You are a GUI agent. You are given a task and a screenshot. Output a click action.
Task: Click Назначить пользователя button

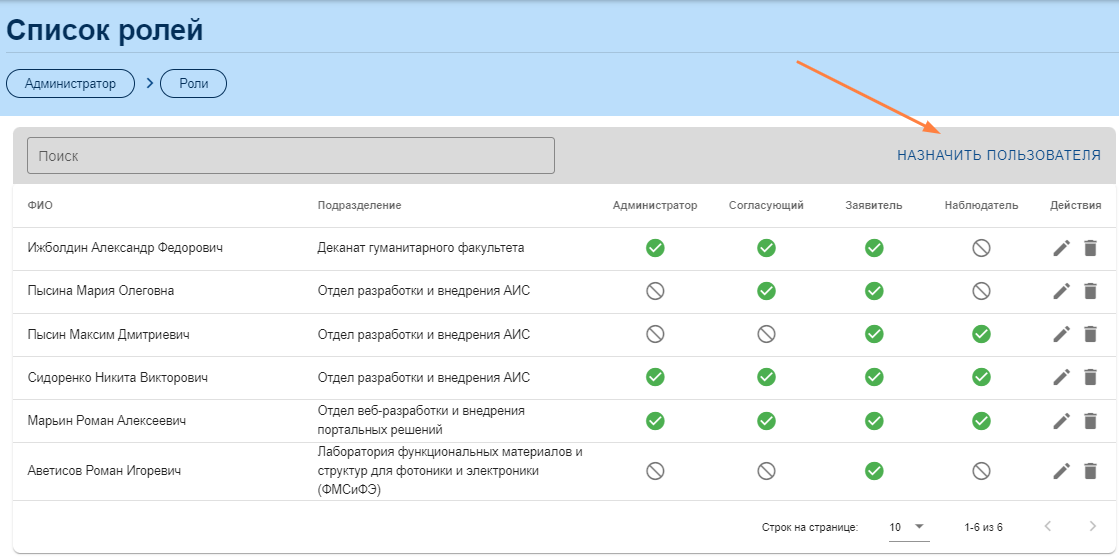coord(998,155)
